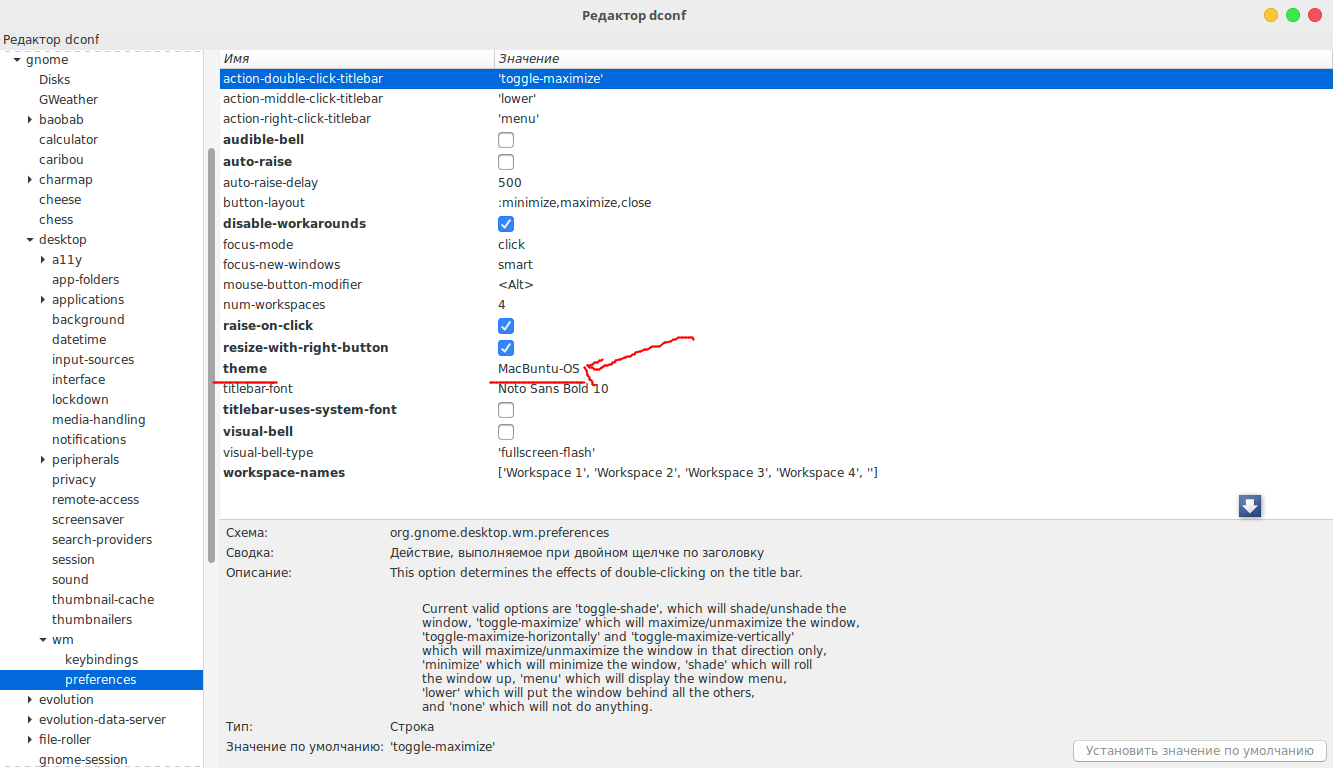Screen dimensions: 1333x768
Task: Toggle the visual-bell checkbox
Action: coord(506,432)
